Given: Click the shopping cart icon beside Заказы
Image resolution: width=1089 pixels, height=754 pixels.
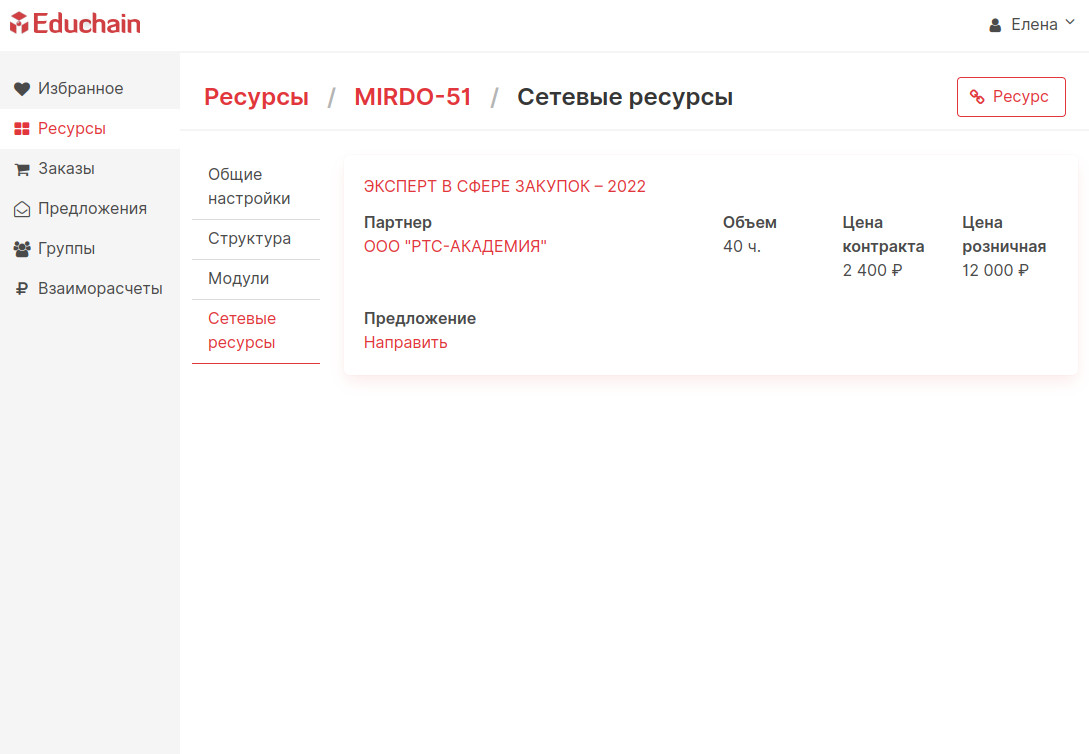Looking at the screenshot, I should click(22, 169).
